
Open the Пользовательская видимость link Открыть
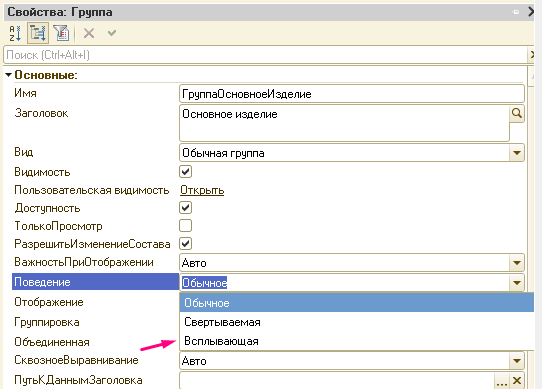[x=202, y=190]
